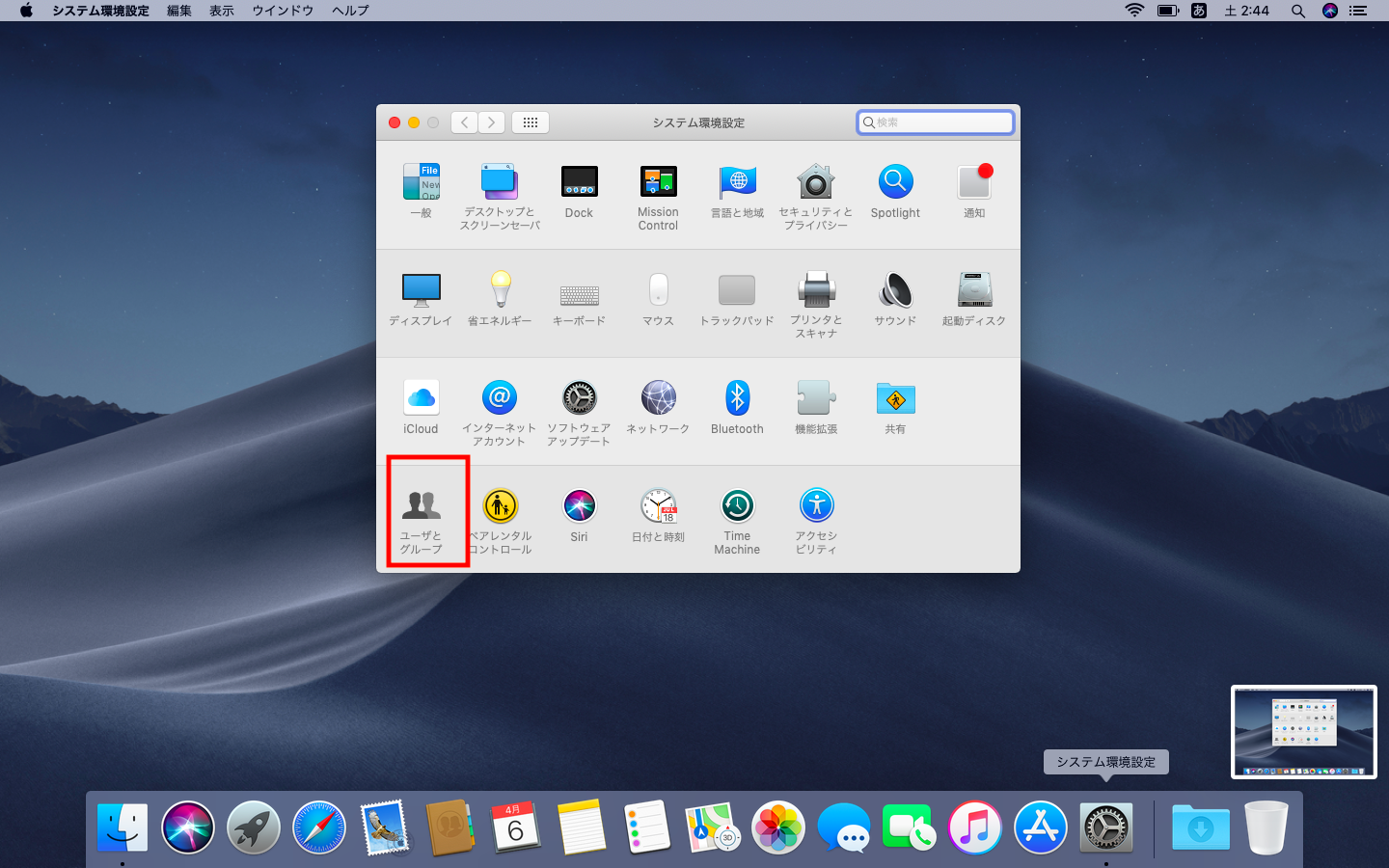
Task: Open Calendar from the Dock
Action: pos(516,827)
